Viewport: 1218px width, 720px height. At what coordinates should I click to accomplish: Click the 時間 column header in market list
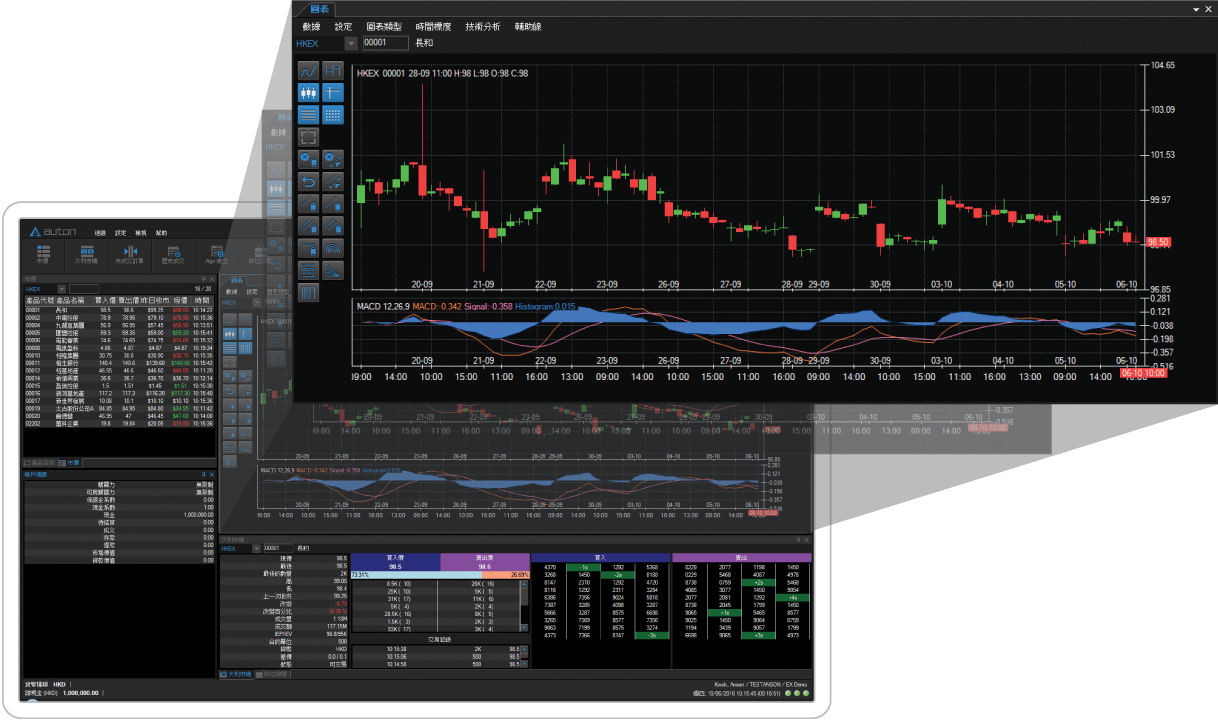[x=203, y=300]
